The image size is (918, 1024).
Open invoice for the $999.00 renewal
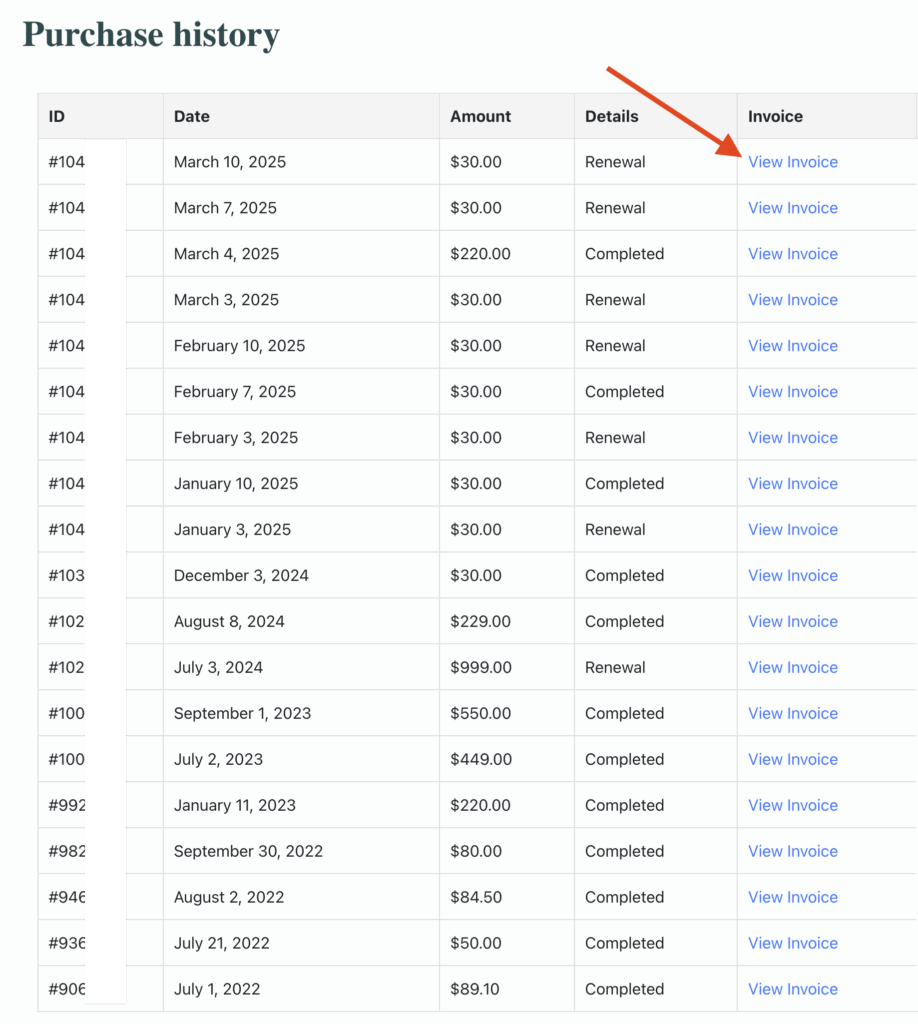[792, 668]
